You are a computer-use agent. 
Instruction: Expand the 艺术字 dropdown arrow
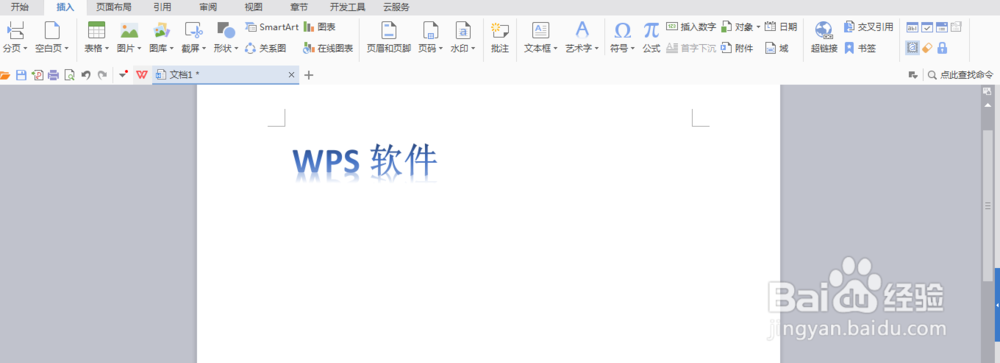[596, 48]
